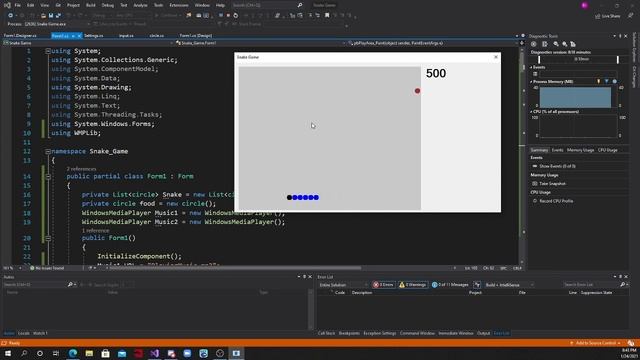Collapse the Form1() constructor block
Screen dimensions: 640x360
pos(48,238)
